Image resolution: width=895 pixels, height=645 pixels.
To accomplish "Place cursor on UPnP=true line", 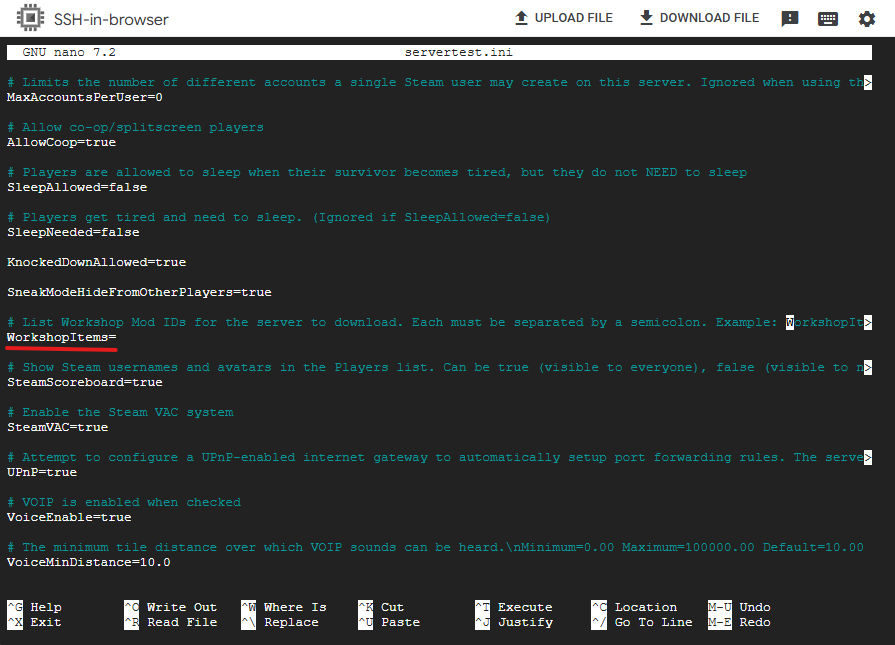I will (42, 473).
